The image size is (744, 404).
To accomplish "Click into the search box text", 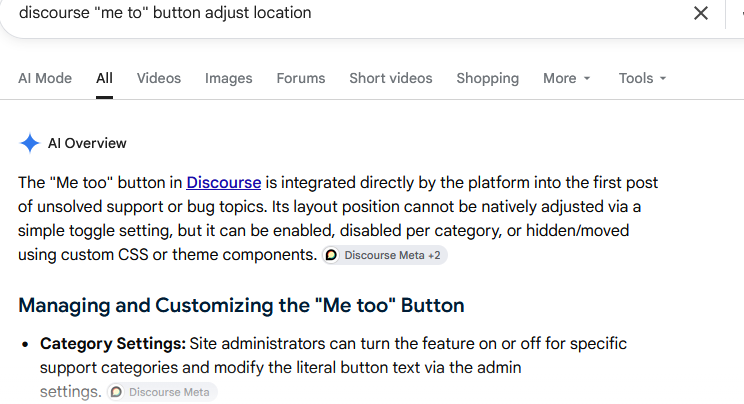I will [165, 12].
